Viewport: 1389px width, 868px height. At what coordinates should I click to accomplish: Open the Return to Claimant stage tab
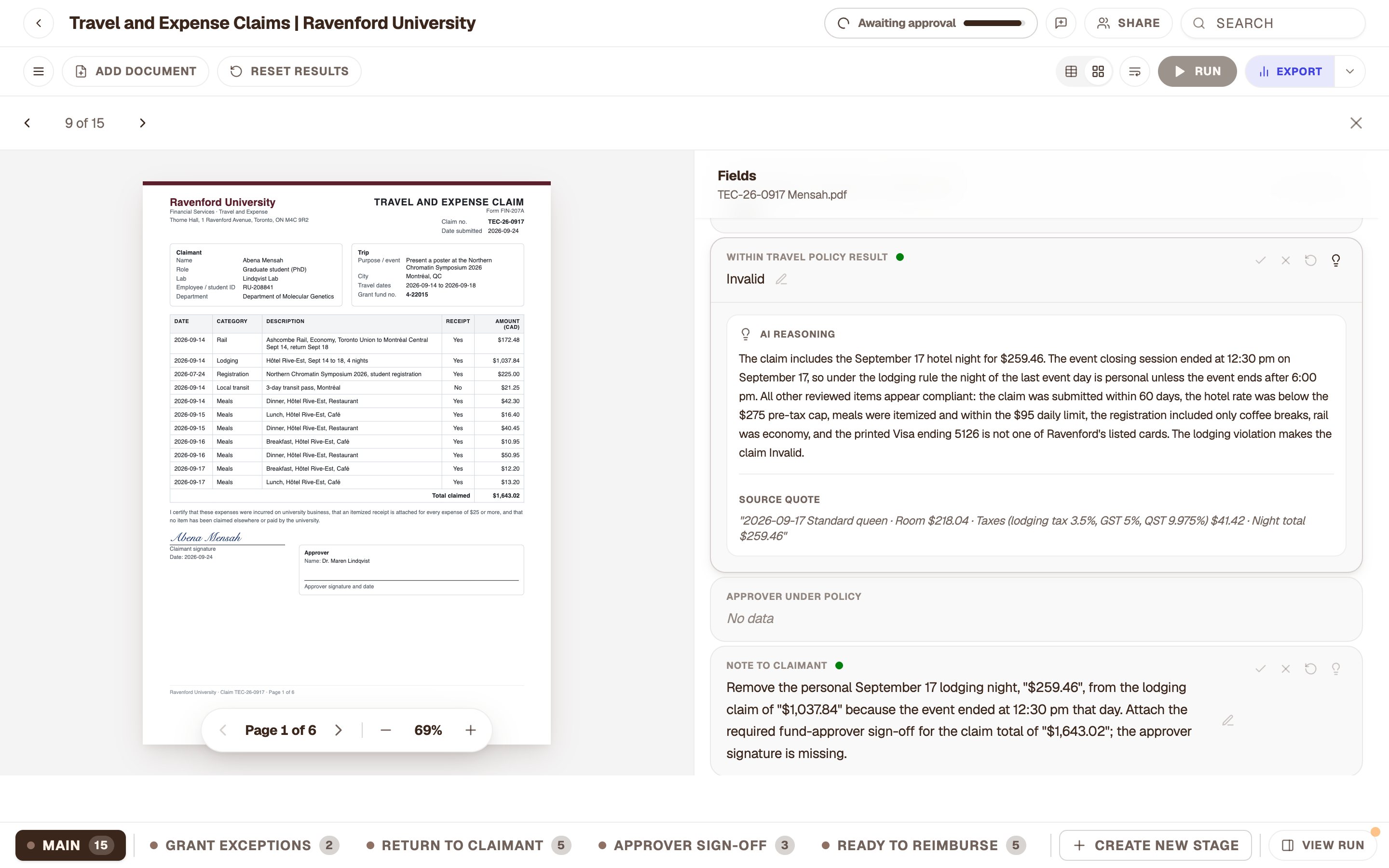click(469, 845)
